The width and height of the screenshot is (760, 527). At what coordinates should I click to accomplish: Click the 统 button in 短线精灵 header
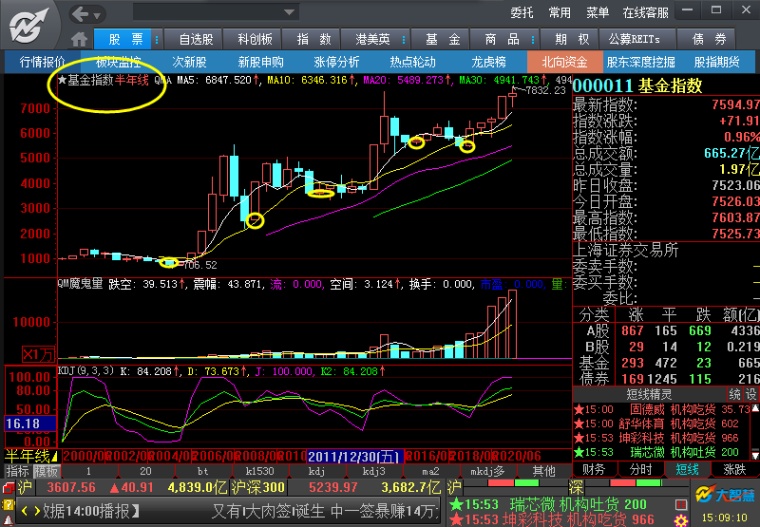(735, 394)
